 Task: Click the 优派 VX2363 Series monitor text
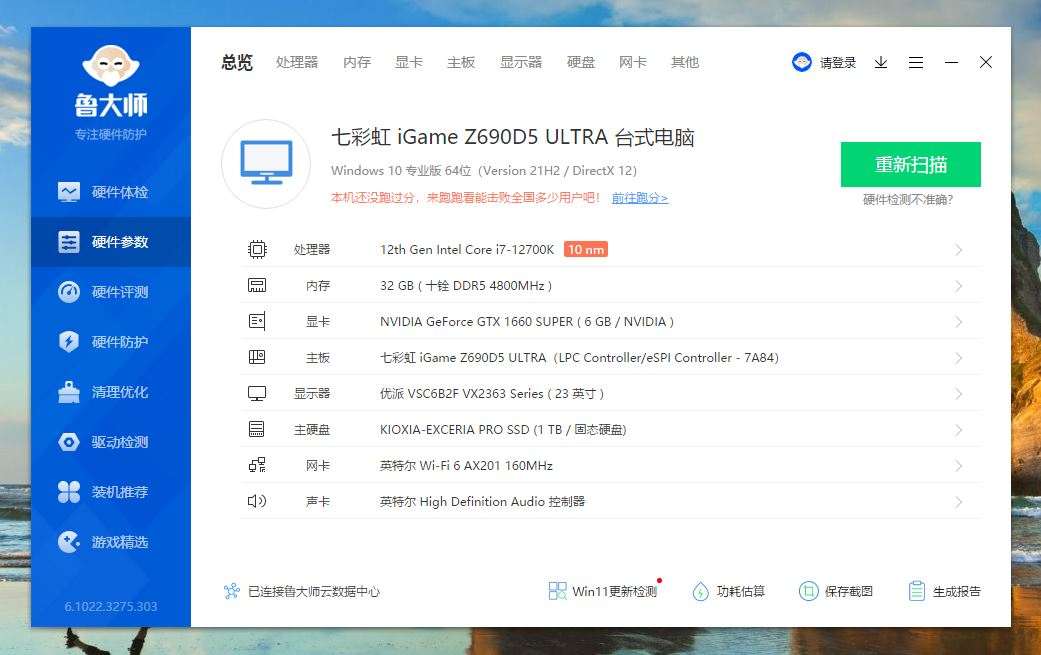(492, 394)
